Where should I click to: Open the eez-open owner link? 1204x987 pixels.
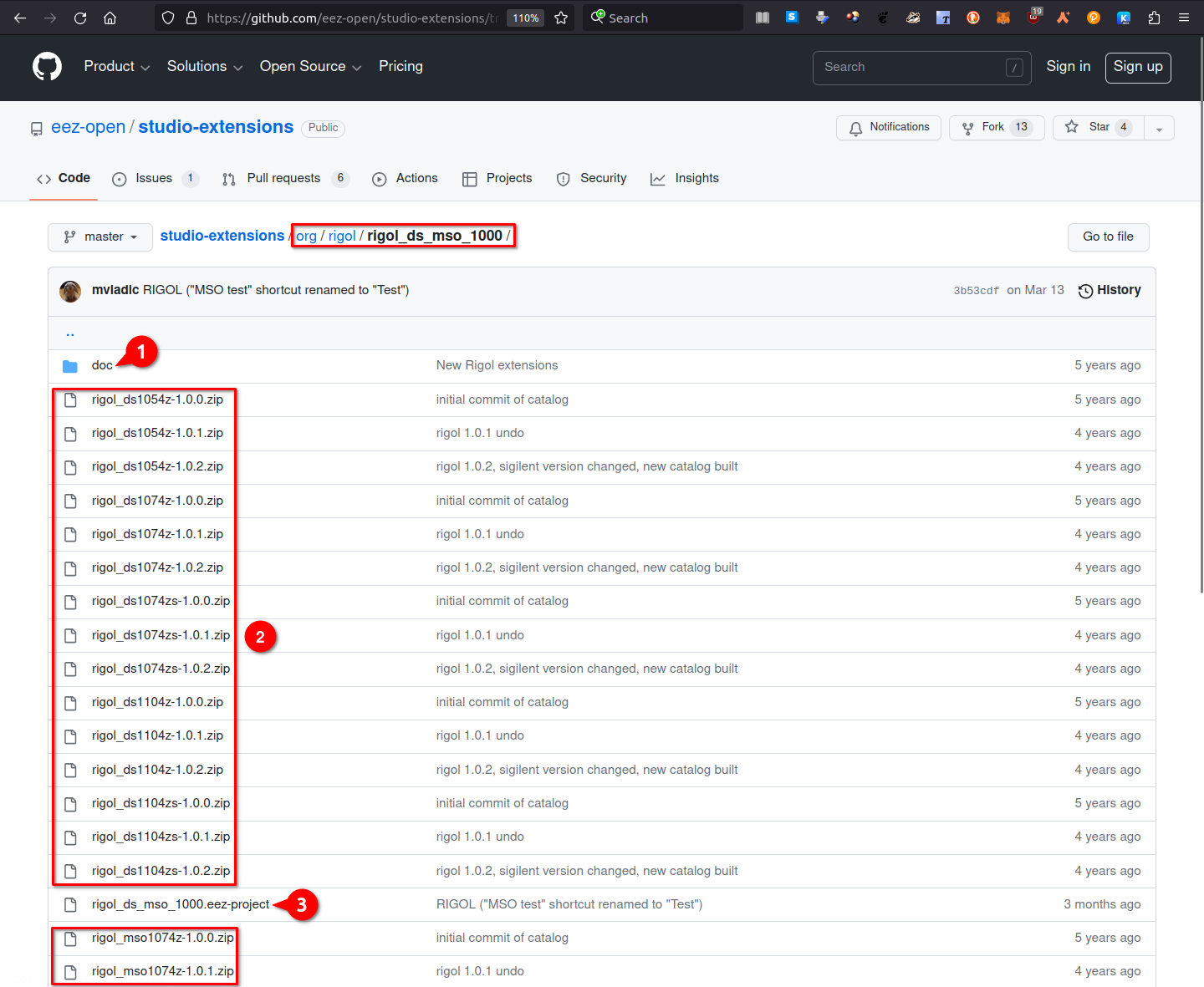coord(88,127)
